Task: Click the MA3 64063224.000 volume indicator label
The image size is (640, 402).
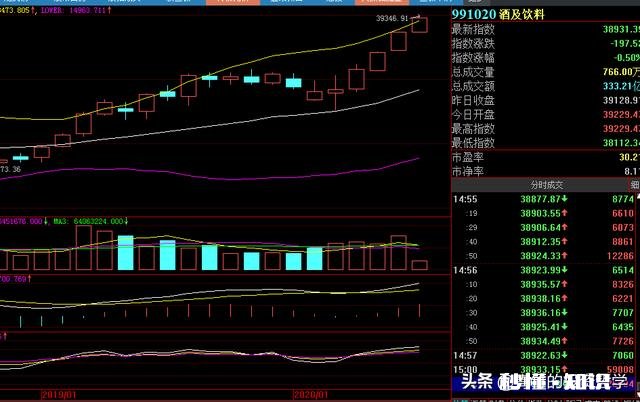Action: pyautogui.click(x=91, y=221)
